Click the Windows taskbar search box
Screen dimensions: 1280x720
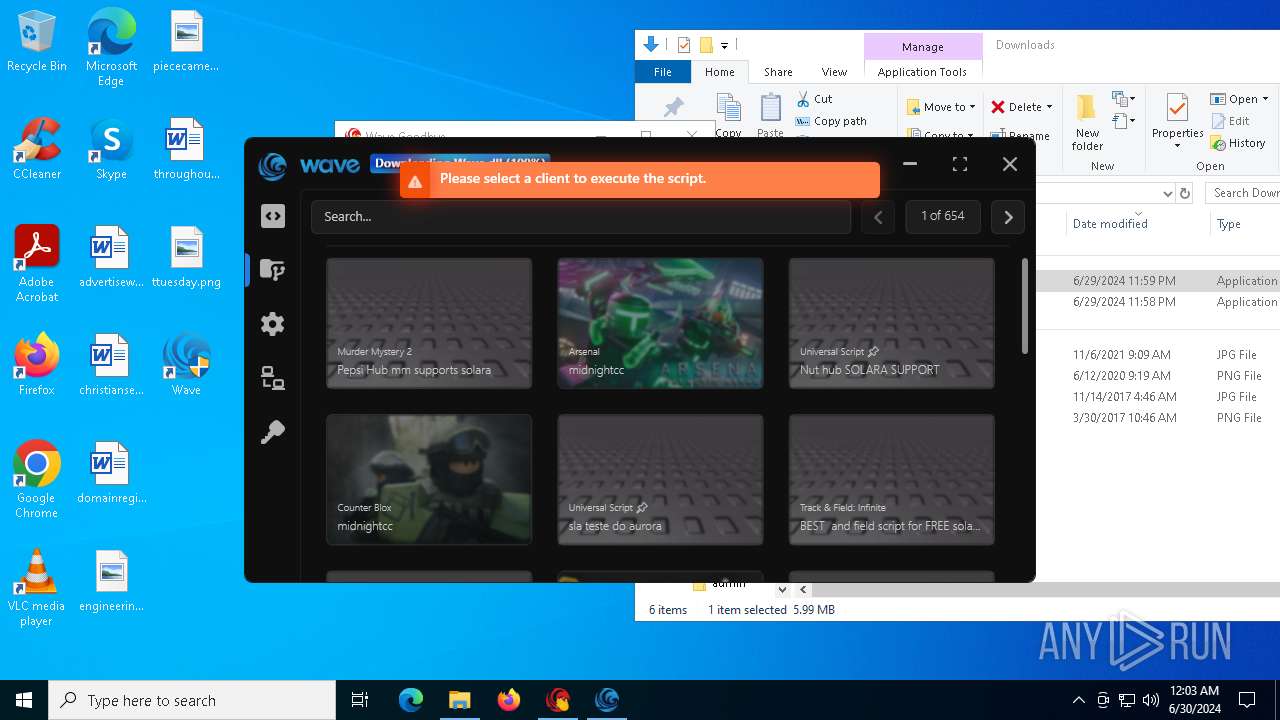192,700
